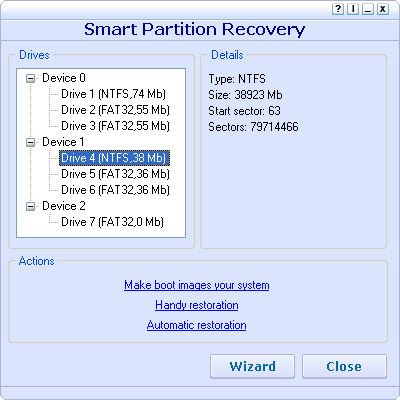Select Drive 2 (FAT32,55 Mb)
Screen dimensions: 400x400
[115, 110]
